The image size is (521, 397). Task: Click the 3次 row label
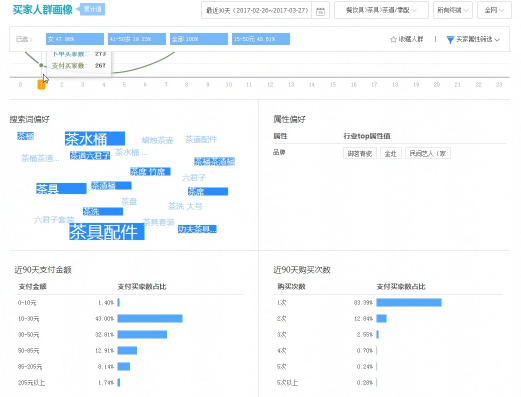pos(281,335)
